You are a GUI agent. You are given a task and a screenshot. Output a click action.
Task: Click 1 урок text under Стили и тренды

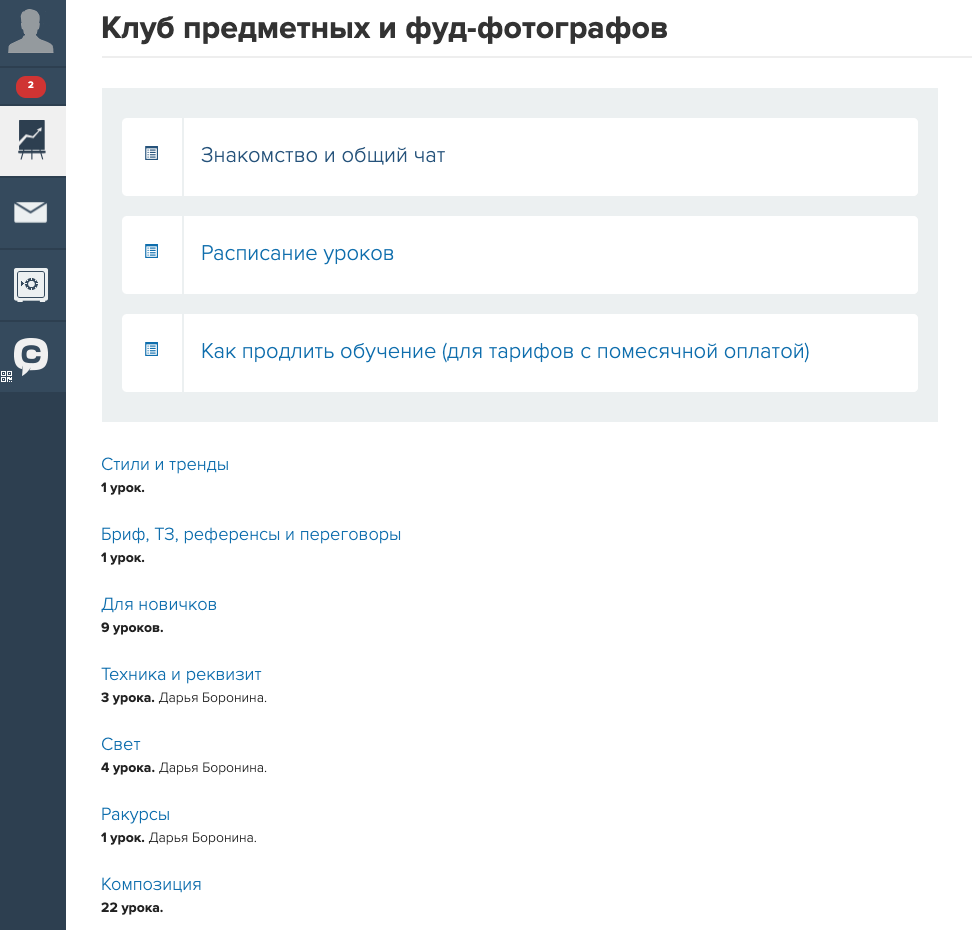(x=123, y=488)
